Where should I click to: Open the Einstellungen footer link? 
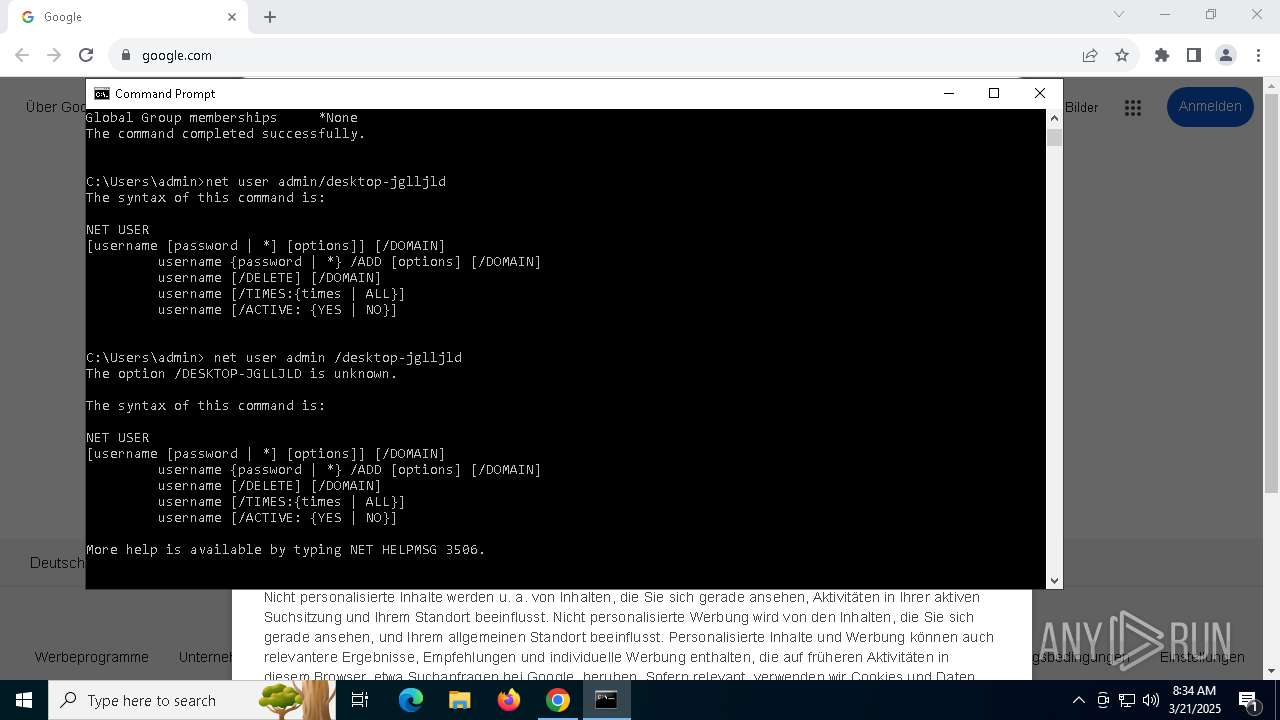[x=1202, y=657]
